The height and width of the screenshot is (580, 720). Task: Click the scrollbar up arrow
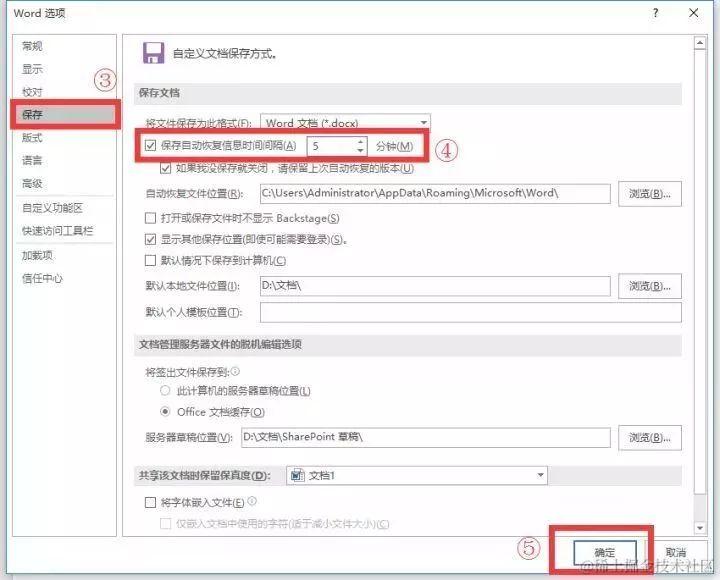700,43
